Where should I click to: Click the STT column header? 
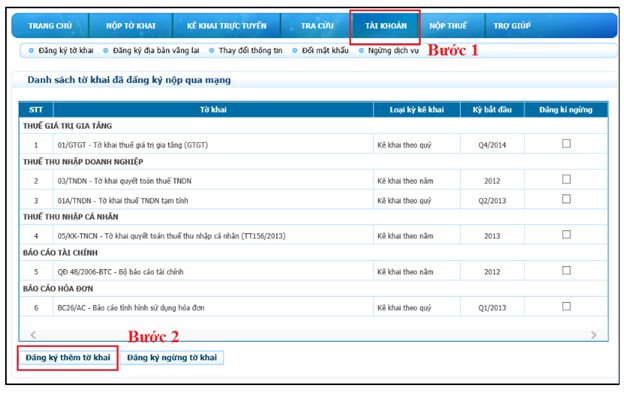[x=36, y=110]
